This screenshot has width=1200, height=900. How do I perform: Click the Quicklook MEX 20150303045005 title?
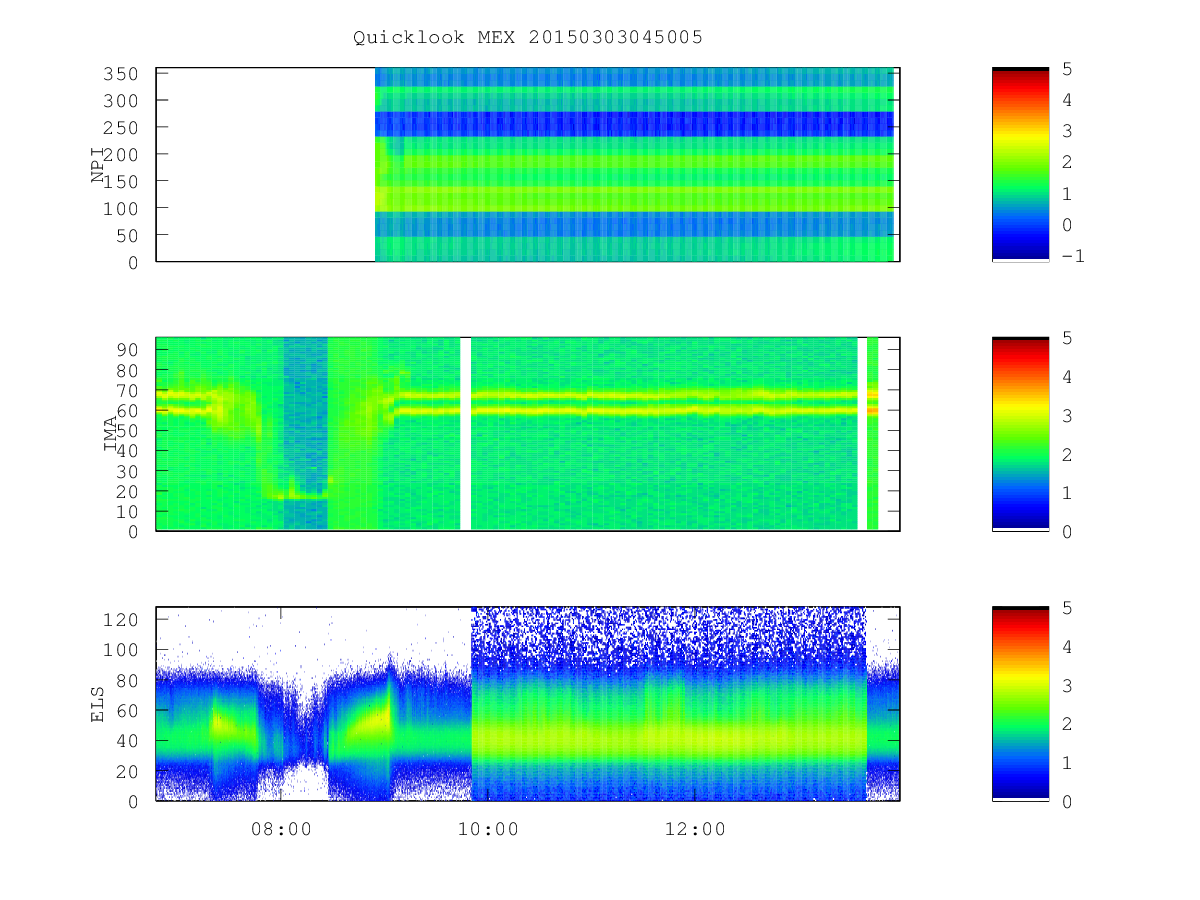coord(528,38)
